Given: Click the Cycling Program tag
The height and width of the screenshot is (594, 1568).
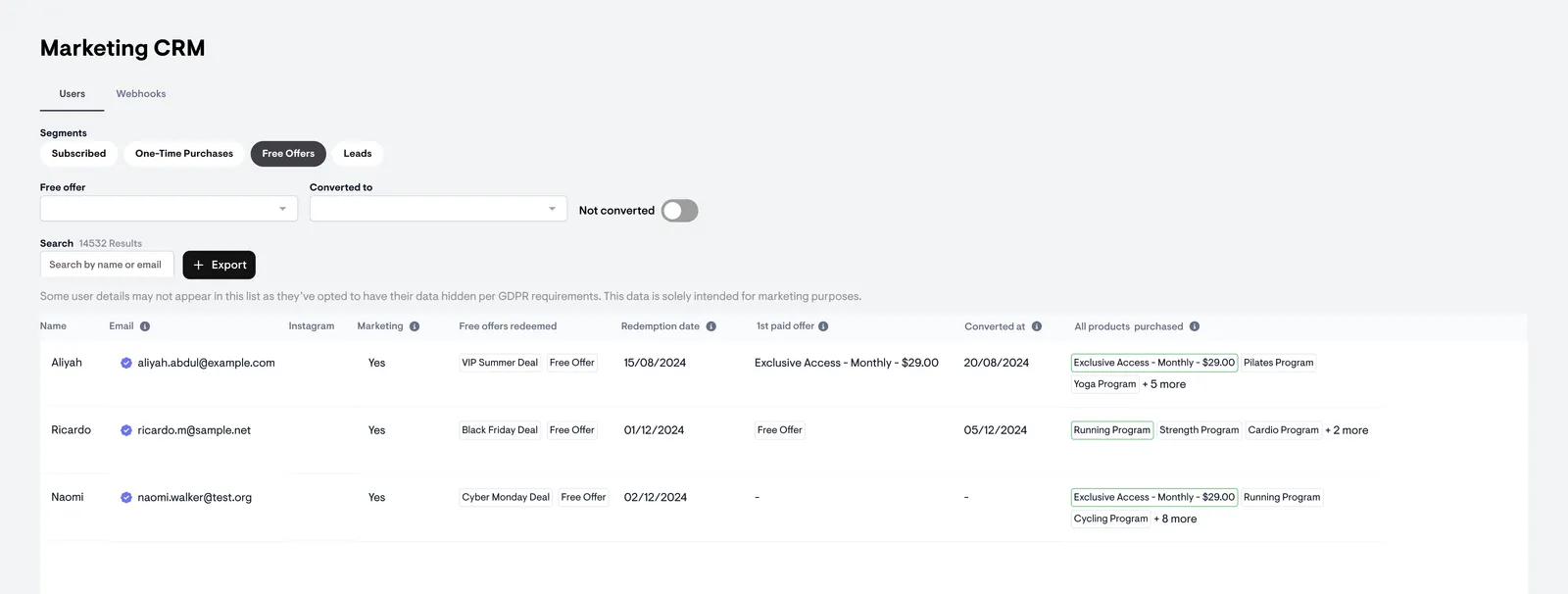Looking at the screenshot, I should pos(1110,520).
